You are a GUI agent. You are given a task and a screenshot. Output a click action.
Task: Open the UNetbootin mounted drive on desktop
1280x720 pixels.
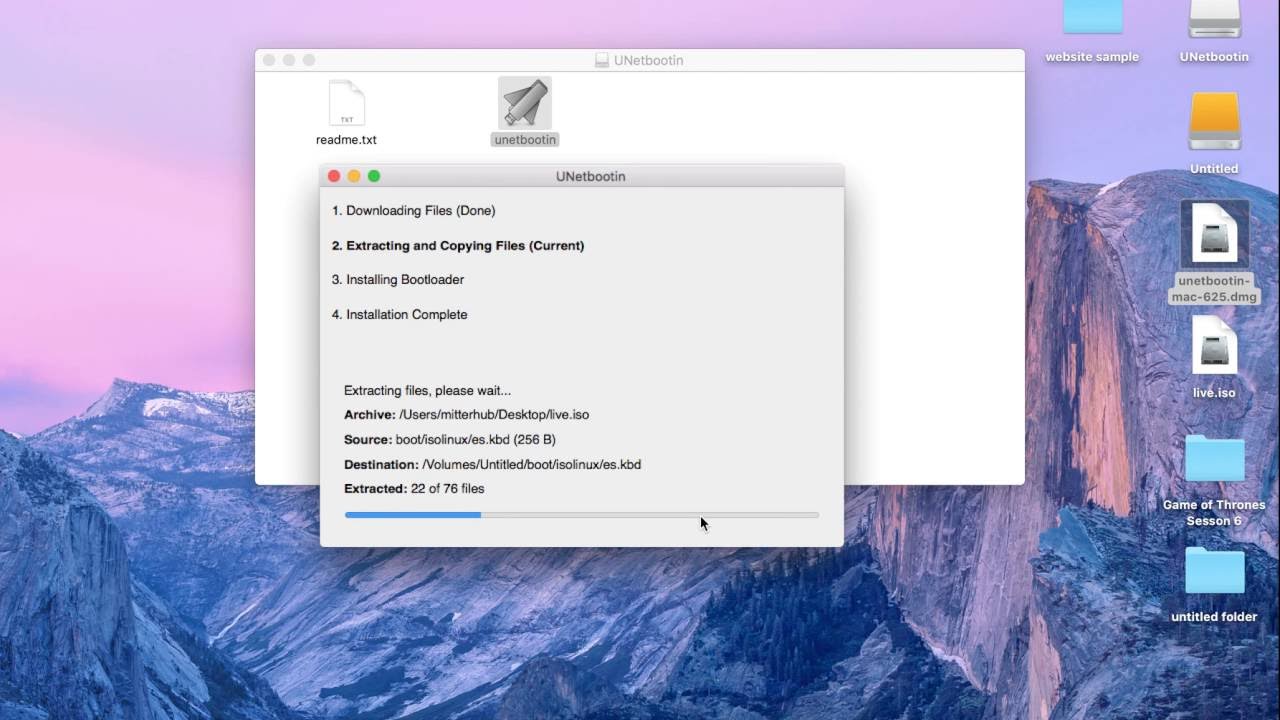[x=1214, y=20]
